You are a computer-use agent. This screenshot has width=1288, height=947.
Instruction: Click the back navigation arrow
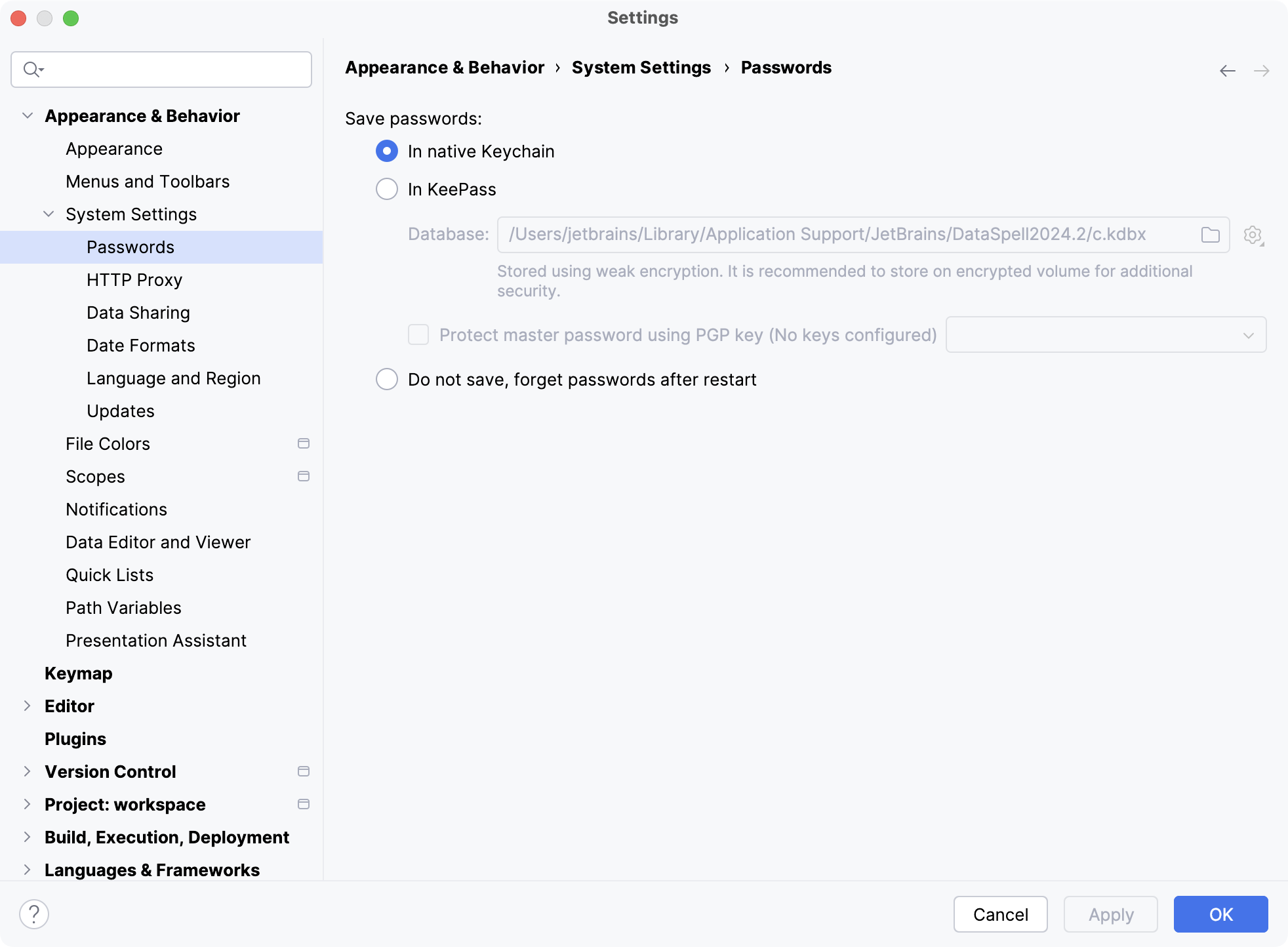pos(1227,70)
